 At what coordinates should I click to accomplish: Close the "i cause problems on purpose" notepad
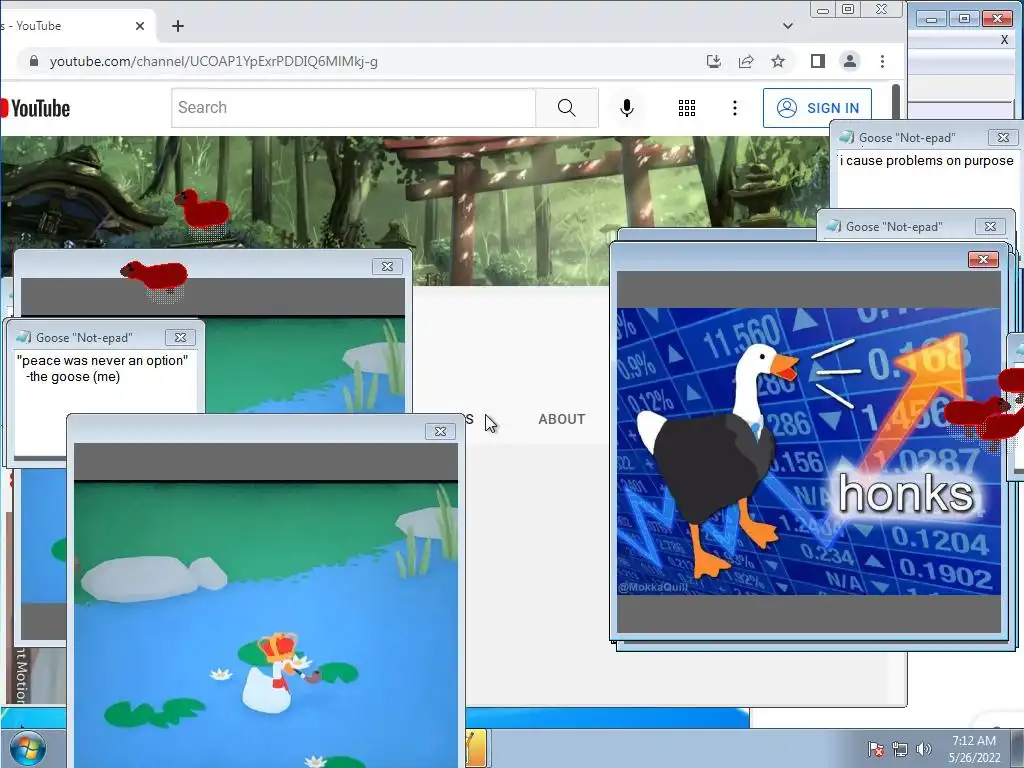tap(1003, 137)
